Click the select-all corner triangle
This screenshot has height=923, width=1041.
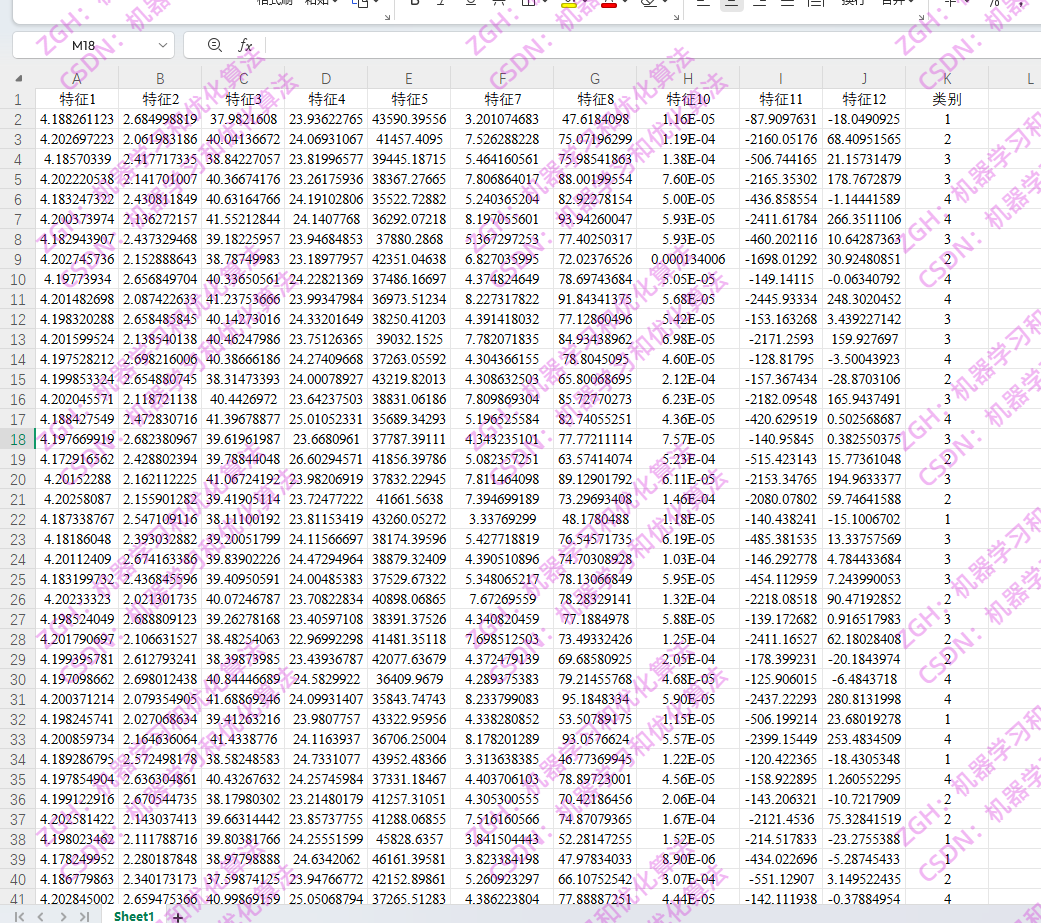click(19, 78)
